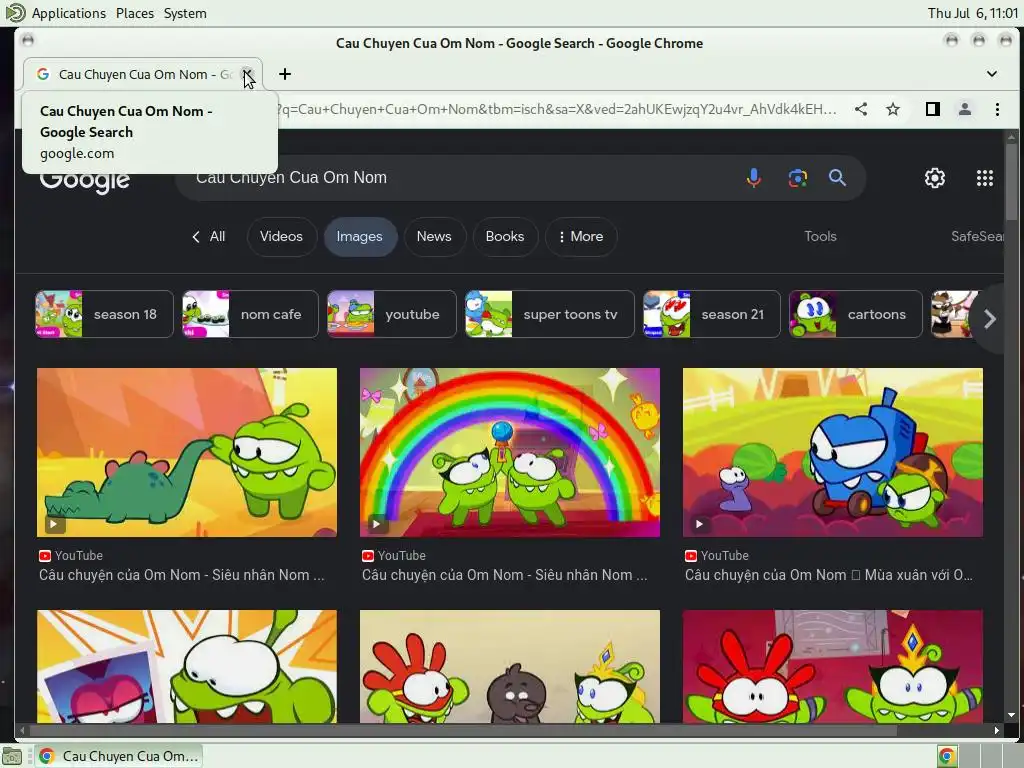Image resolution: width=1024 pixels, height=768 pixels.
Task: Select the season 18 suggestion chip
Action: [x=104, y=314]
